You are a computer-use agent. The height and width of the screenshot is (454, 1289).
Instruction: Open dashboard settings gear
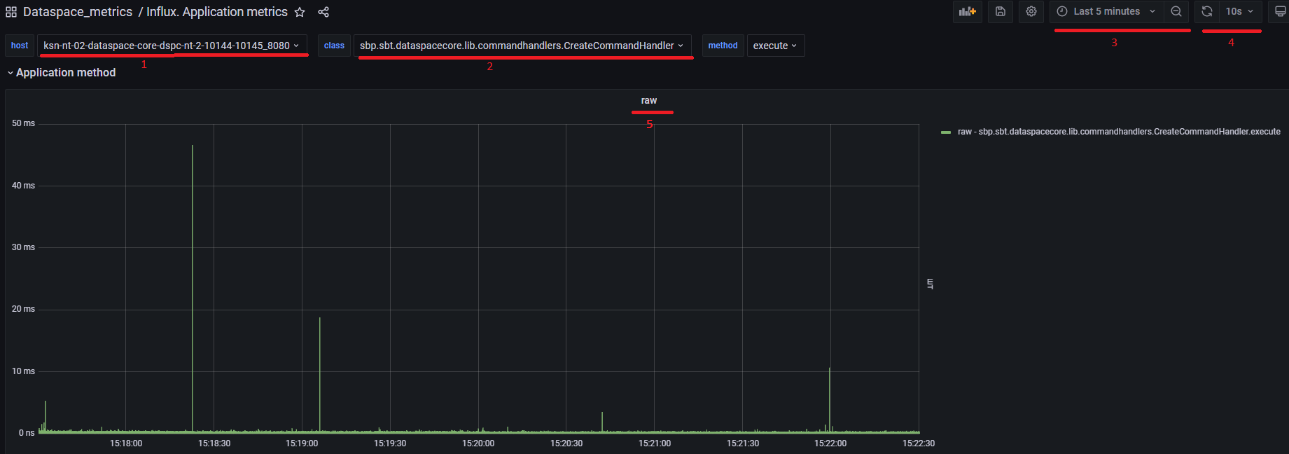[x=1031, y=12]
